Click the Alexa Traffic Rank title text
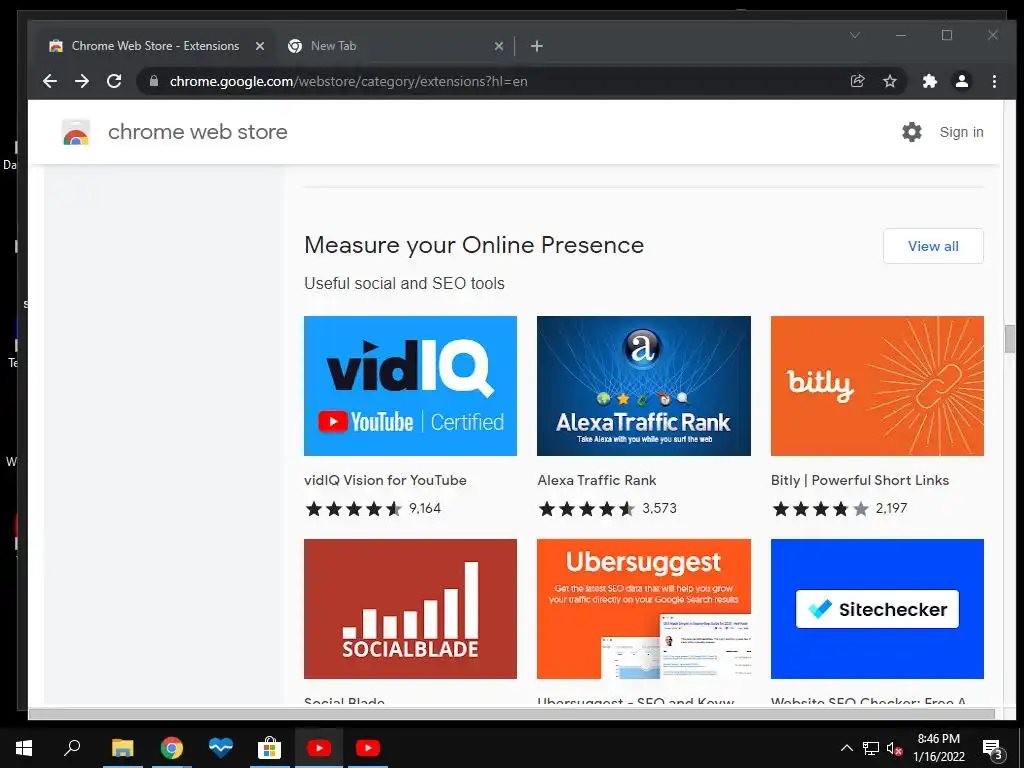Screen dimensions: 1024x768 coord(597,480)
